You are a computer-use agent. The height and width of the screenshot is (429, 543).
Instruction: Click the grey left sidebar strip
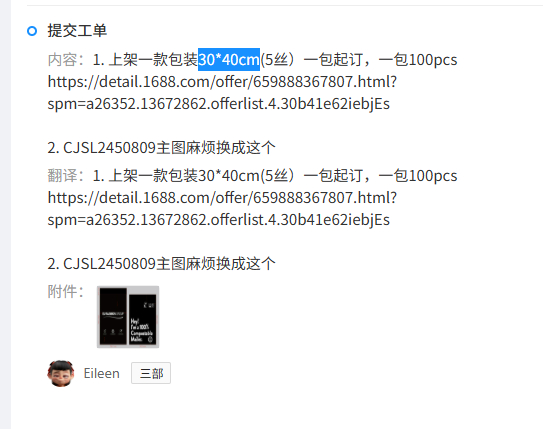pos(5,215)
